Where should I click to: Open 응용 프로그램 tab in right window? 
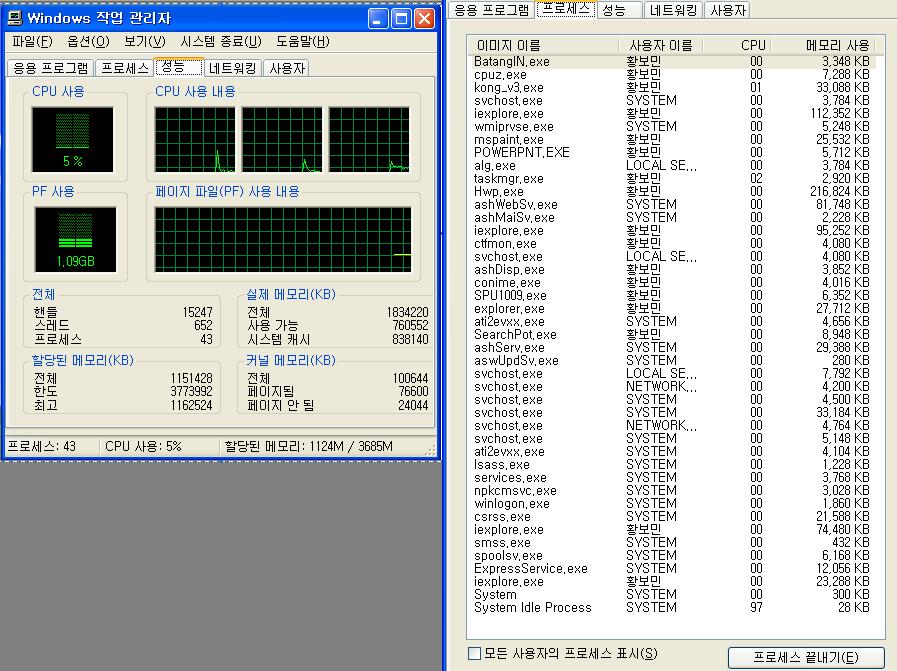[492, 10]
